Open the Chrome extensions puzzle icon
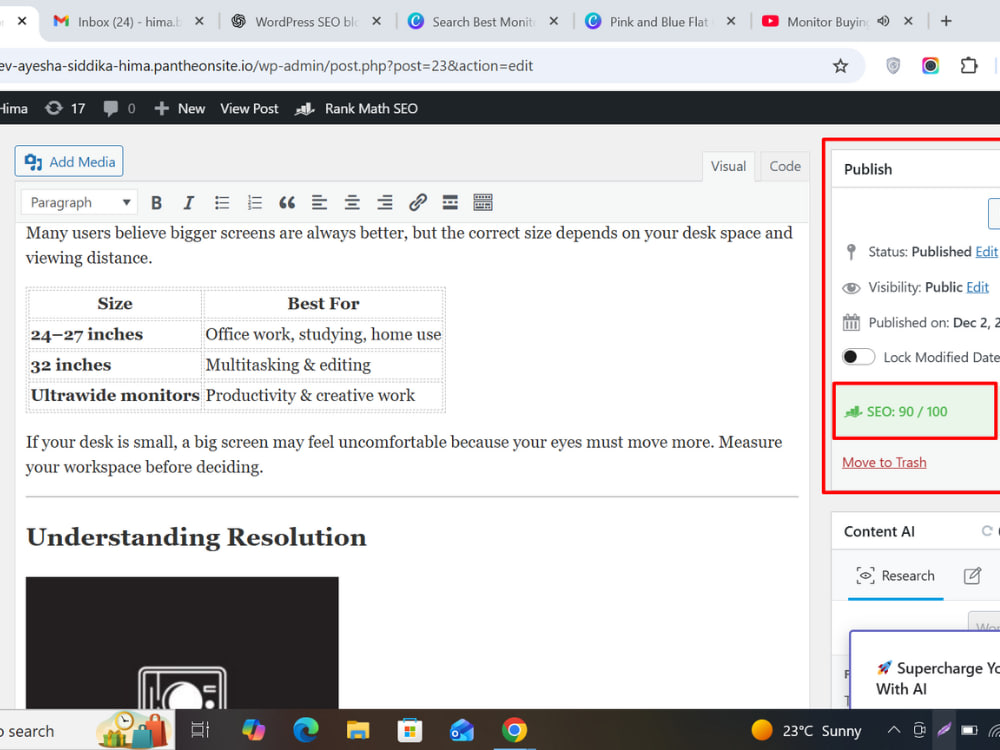 969,66
